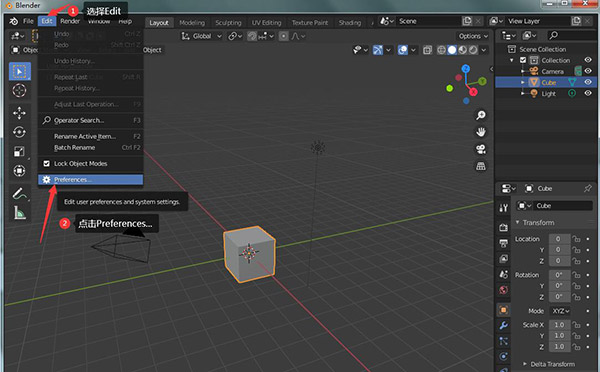Click new scene icon beside Scene
Viewport: 600px width, 372px height.
[467, 21]
